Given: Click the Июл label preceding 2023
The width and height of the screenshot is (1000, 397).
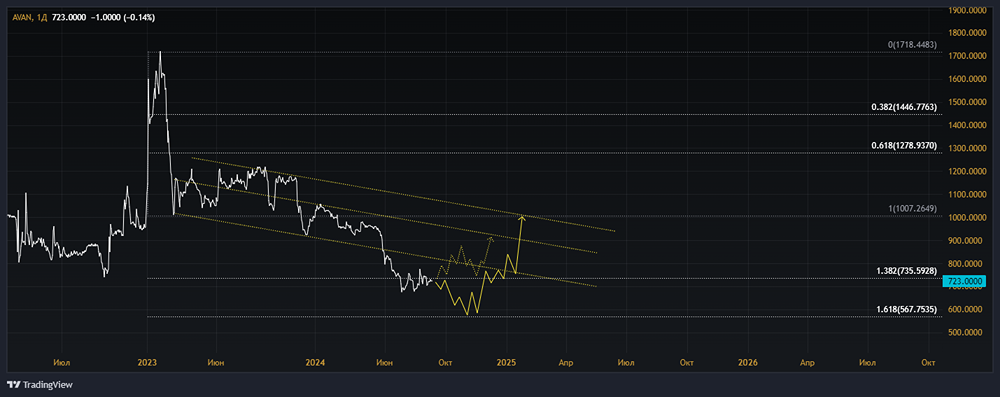Looking at the screenshot, I should pos(62,363).
